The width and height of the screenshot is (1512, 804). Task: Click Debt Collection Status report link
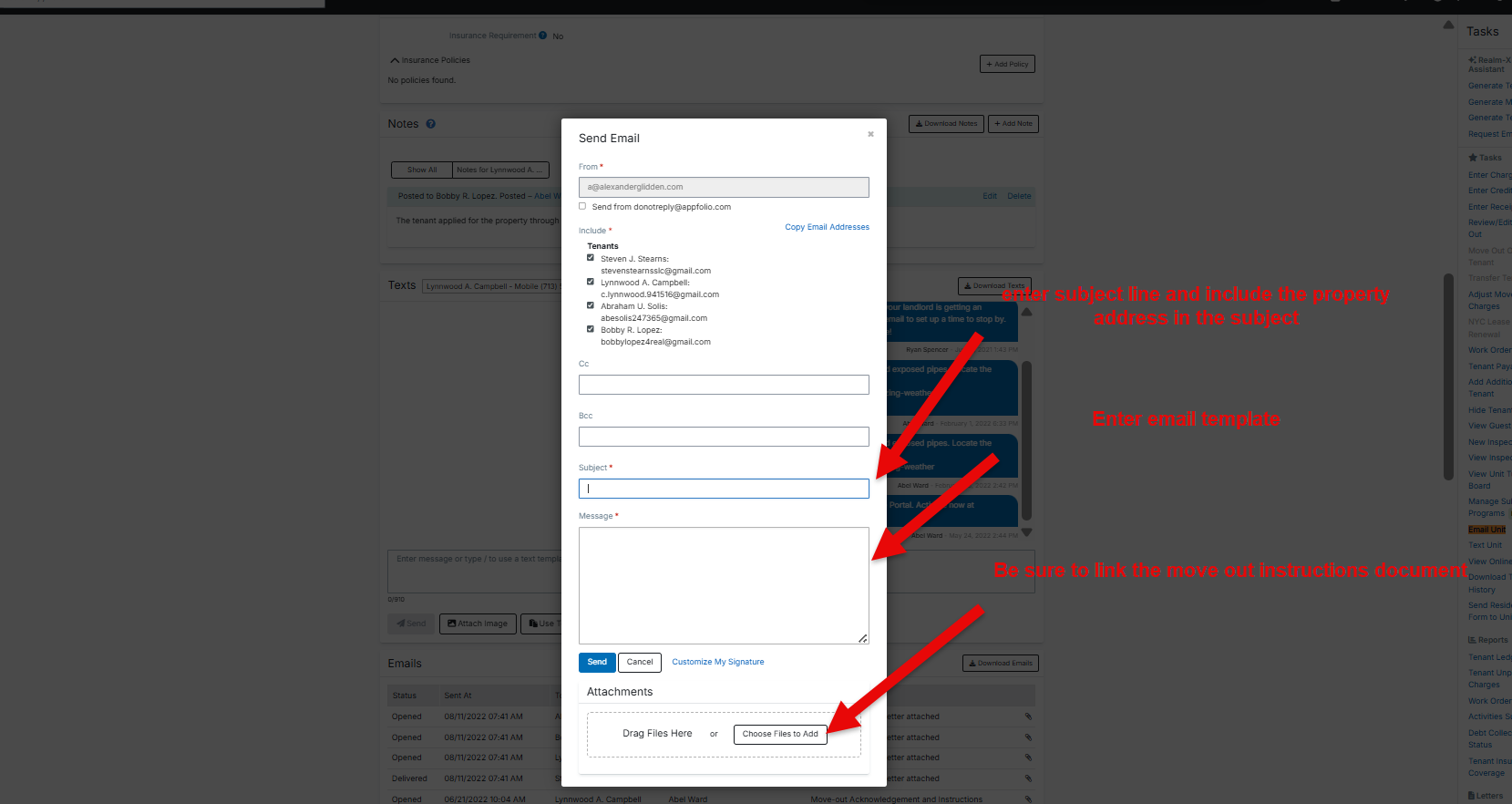tap(1489, 738)
